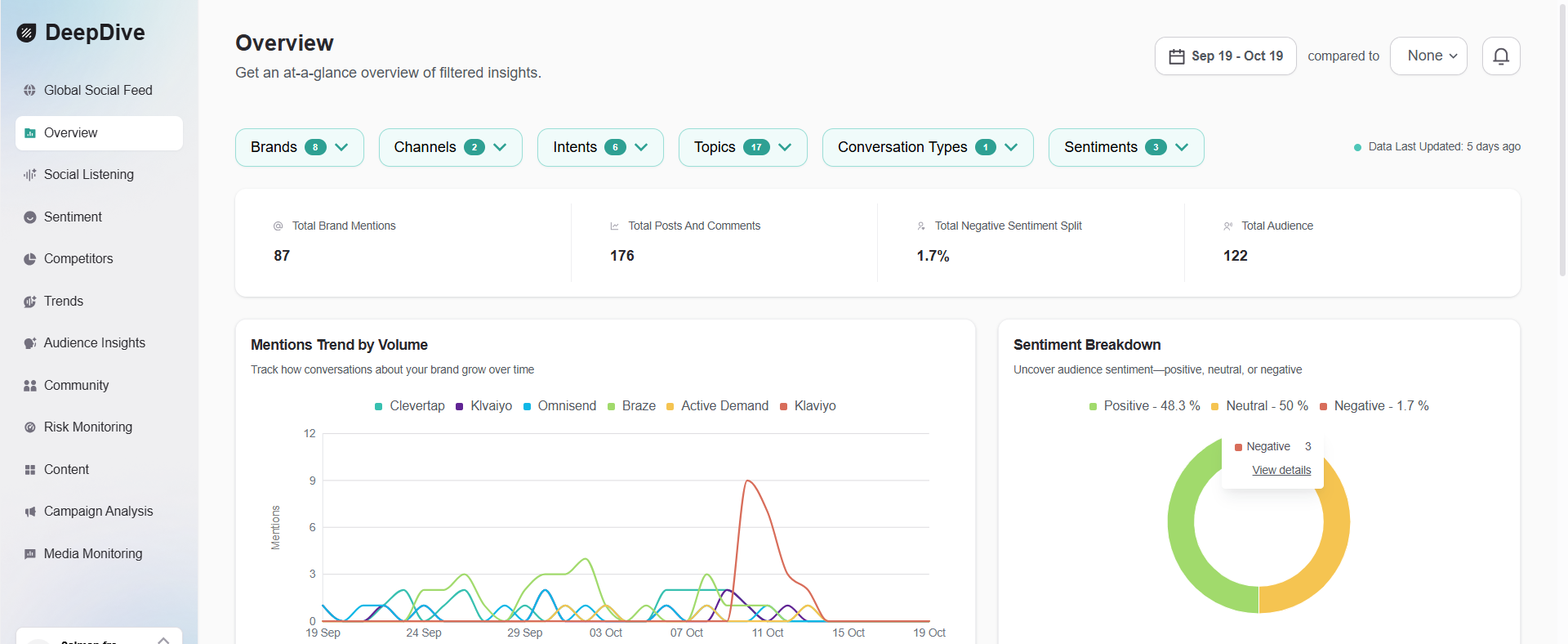Click the page vertical scrollbar
1568x644 pixels.
[1562, 139]
